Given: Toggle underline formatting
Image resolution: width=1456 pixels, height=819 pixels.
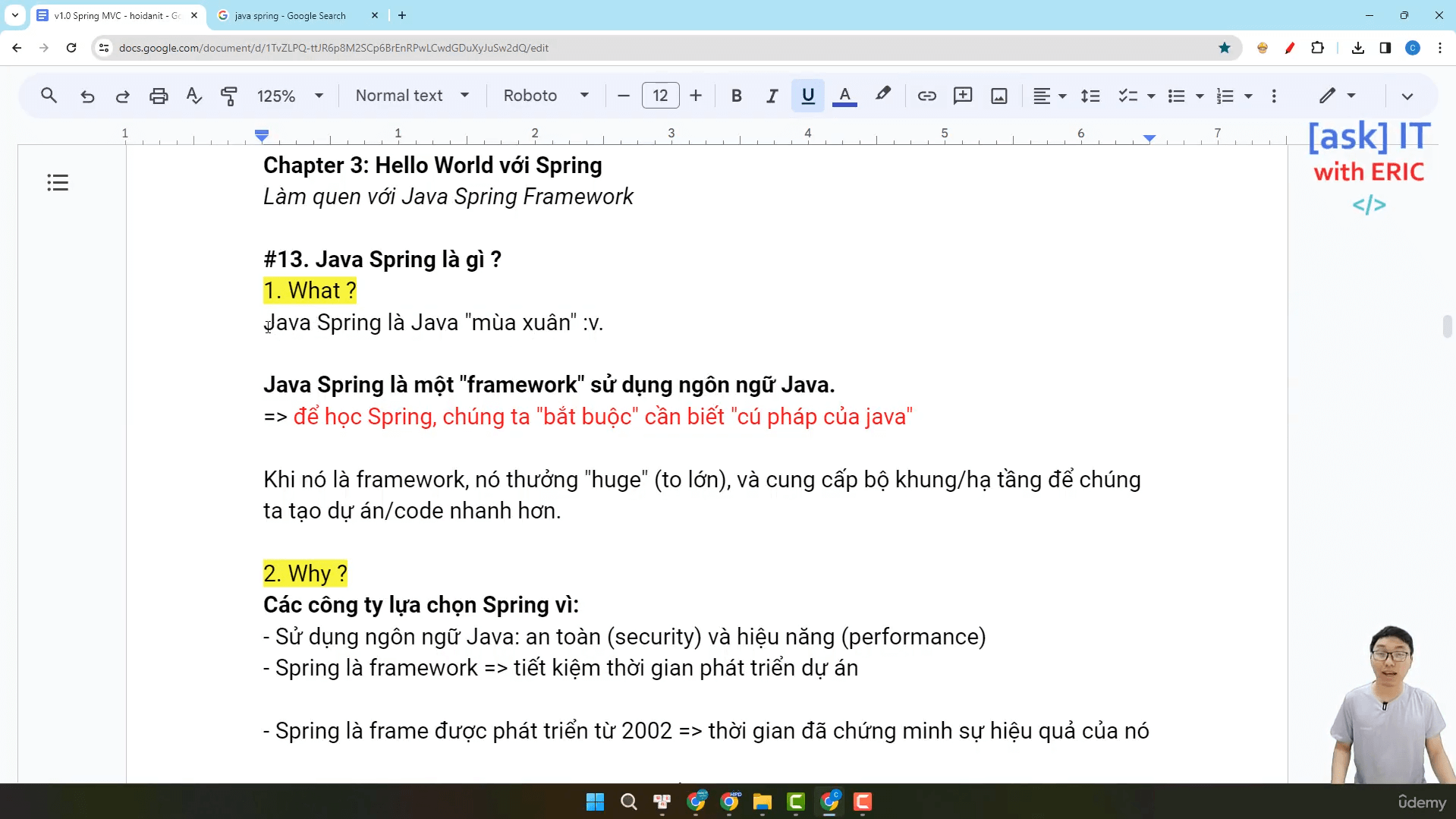Looking at the screenshot, I should tap(808, 96).
